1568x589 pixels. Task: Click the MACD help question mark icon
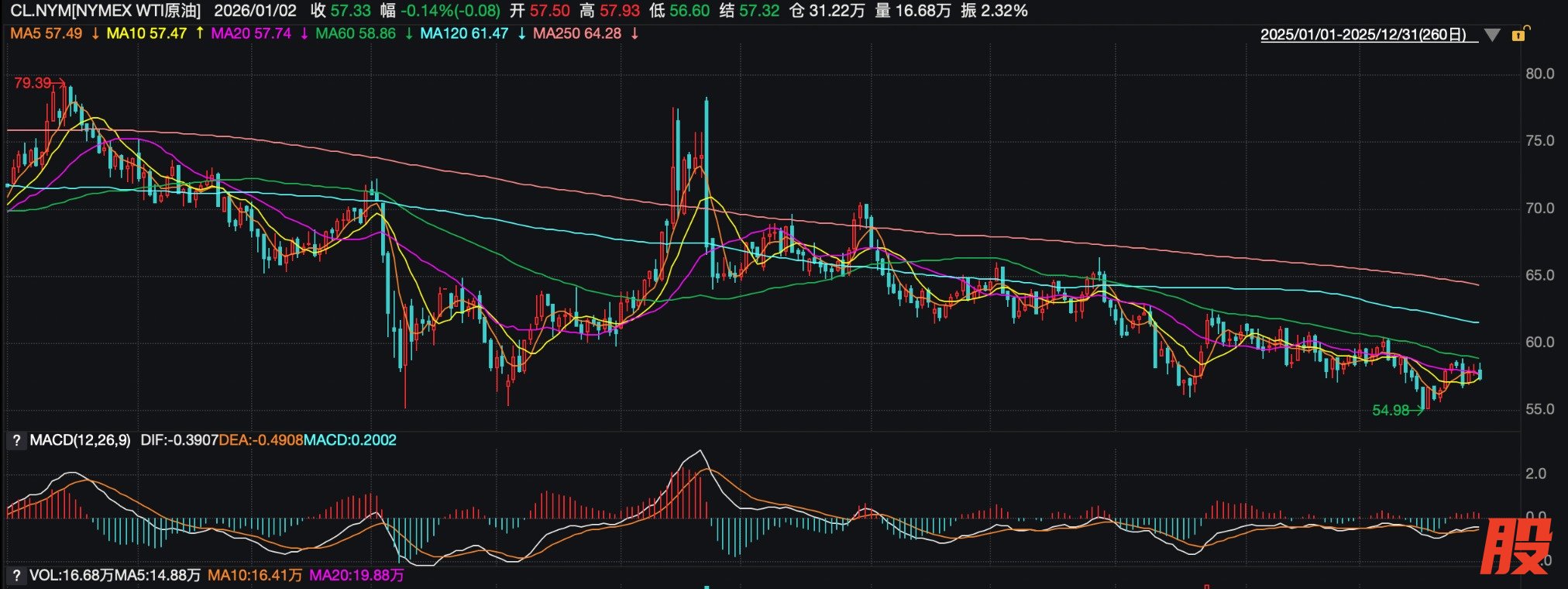pyautogui.click(x=15, y=441)
